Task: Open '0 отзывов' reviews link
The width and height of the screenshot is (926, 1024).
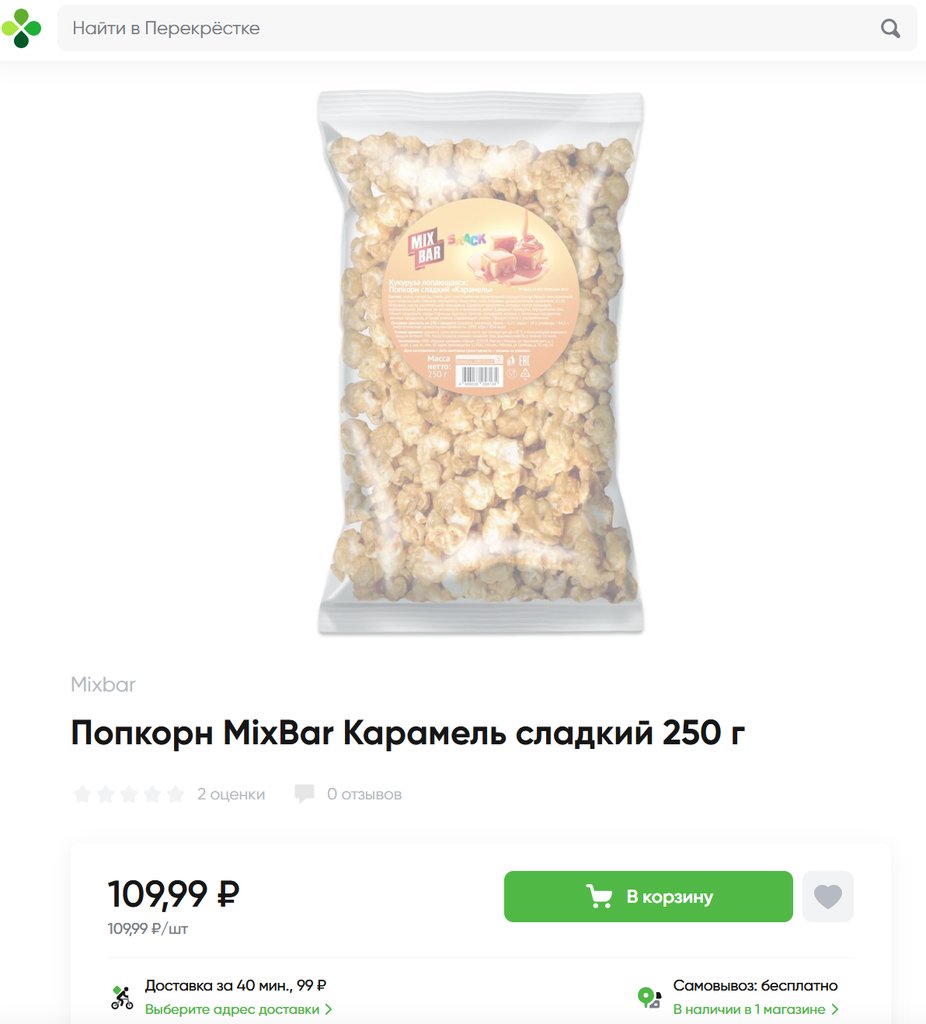Action: (364, 794)
